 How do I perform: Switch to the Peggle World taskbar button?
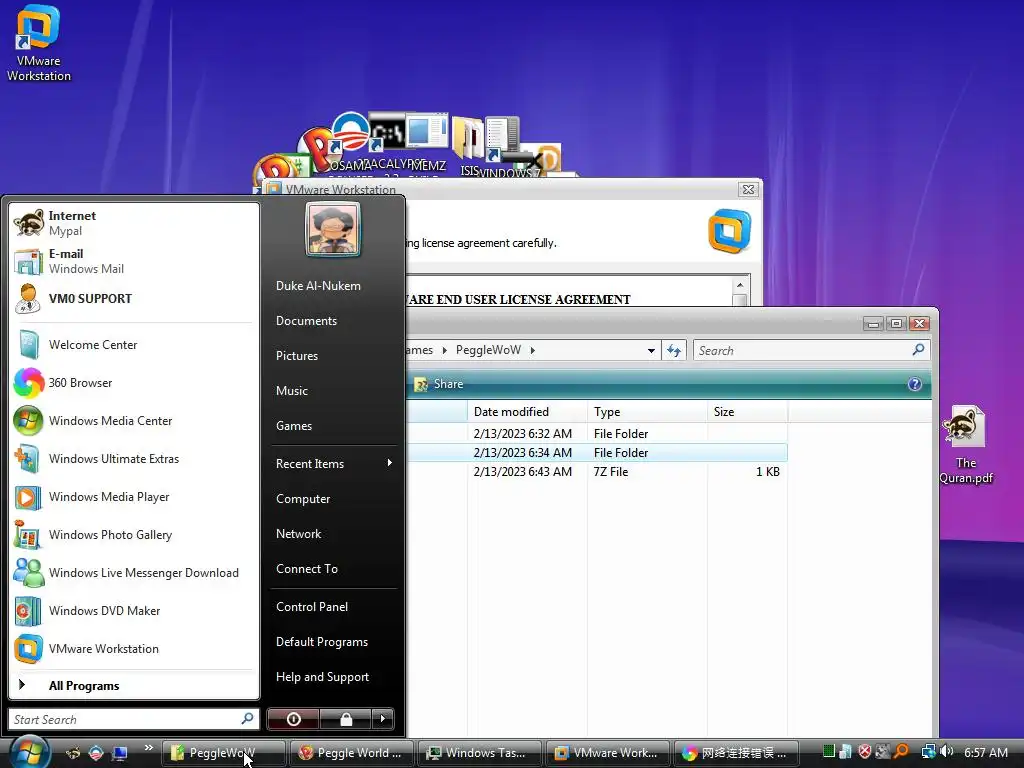coord(351,753)
